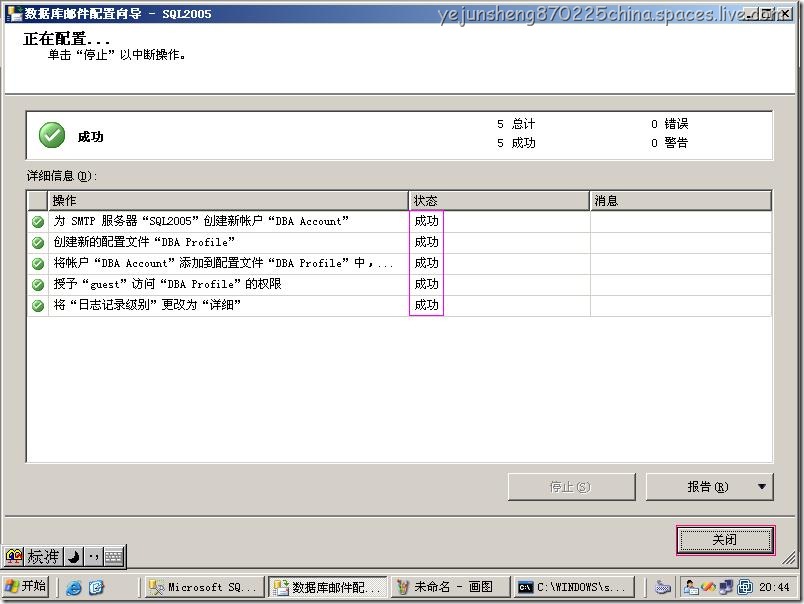Click the wizard title bar icon
804x604 pixels.
coord(14,14)
